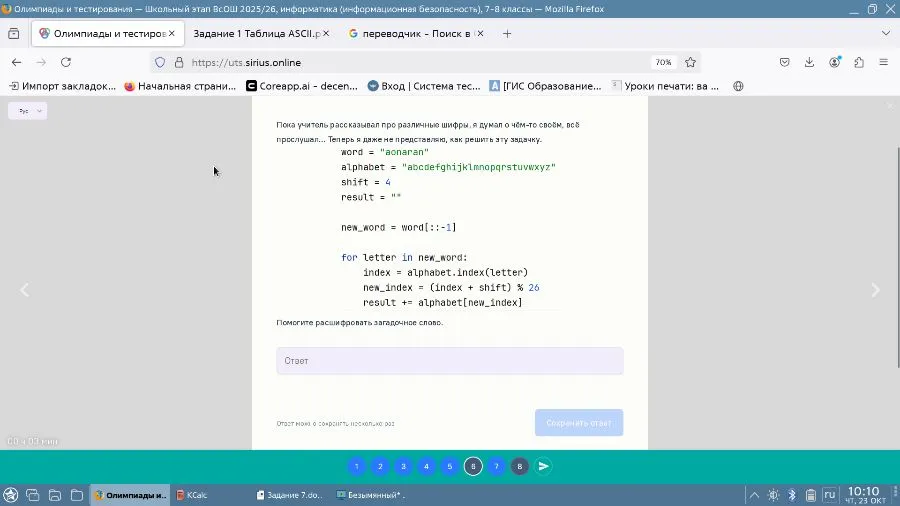
Task: Open Firefox View tab list icon
Action: (14, 34)
